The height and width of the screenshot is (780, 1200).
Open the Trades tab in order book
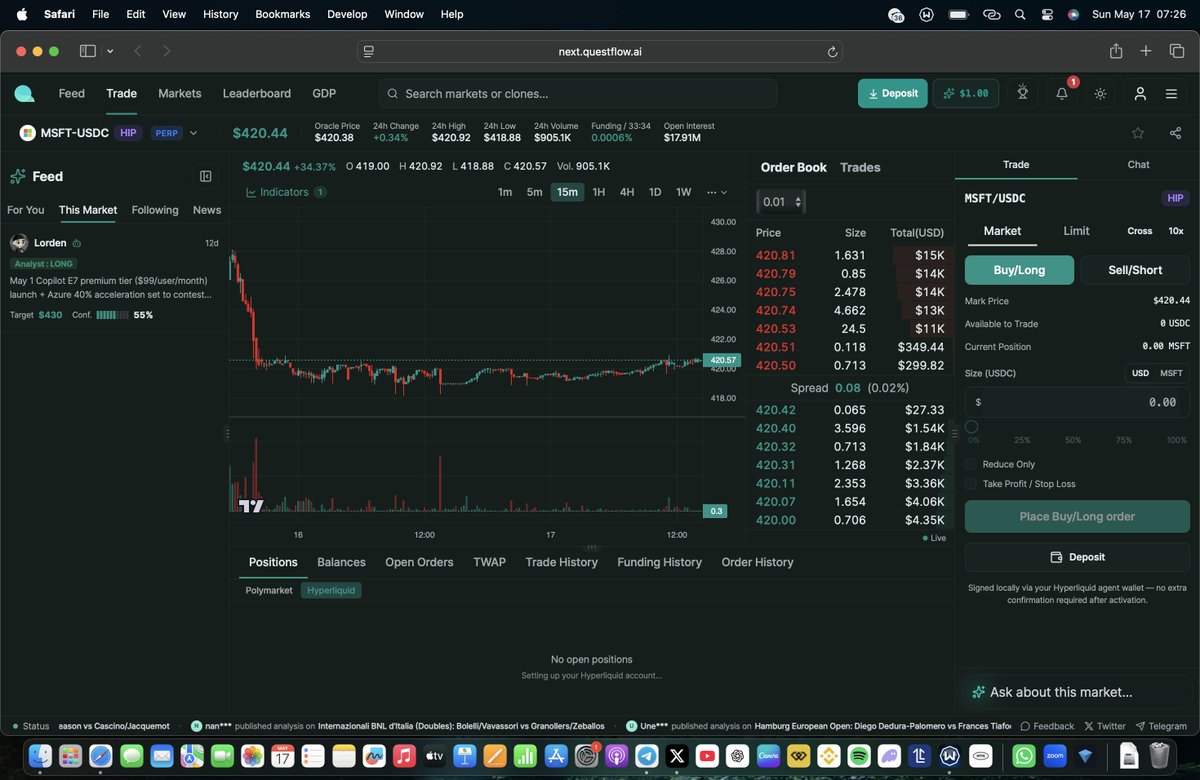[861, 167]
